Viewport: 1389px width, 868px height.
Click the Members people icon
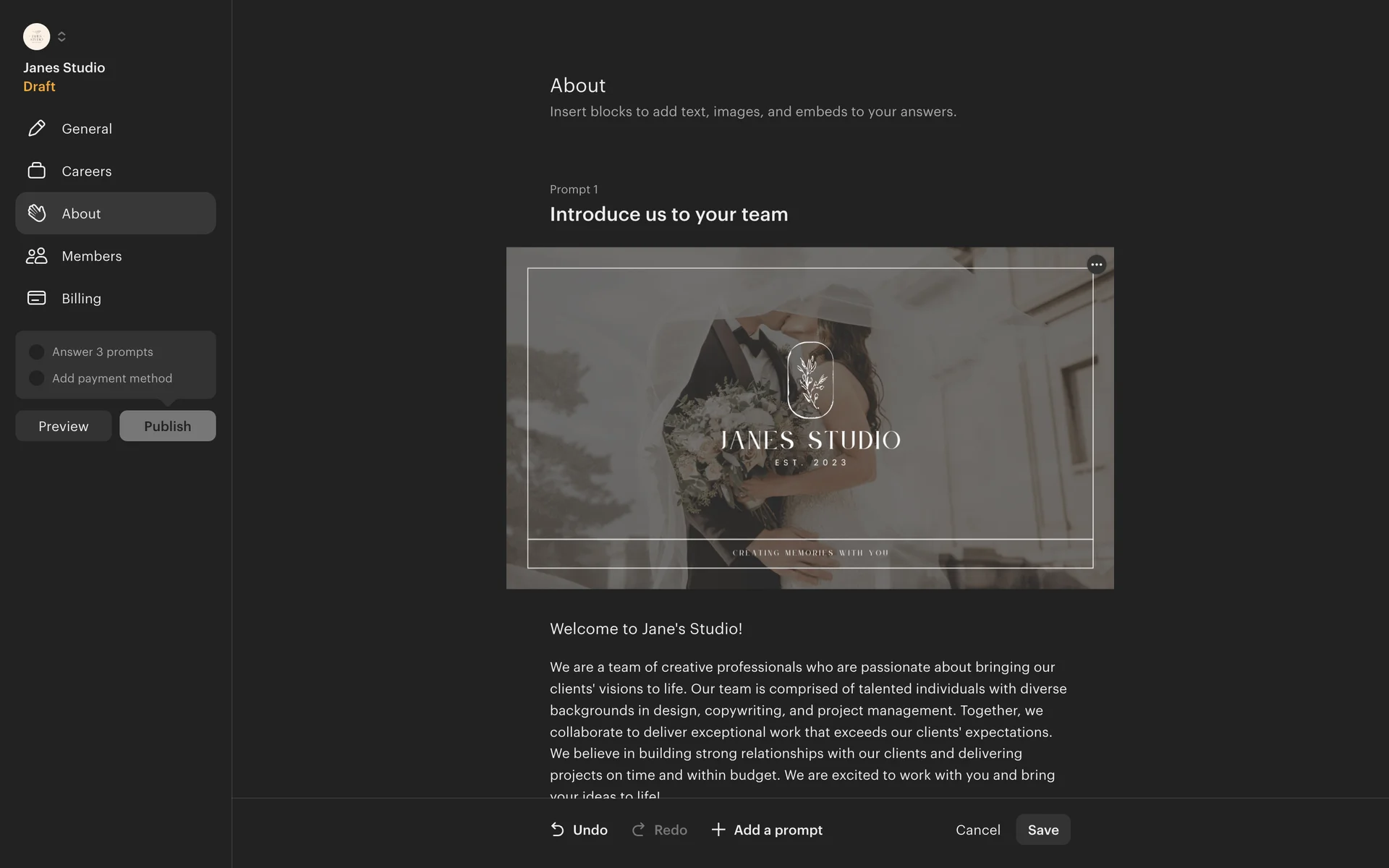pos(36,256)
